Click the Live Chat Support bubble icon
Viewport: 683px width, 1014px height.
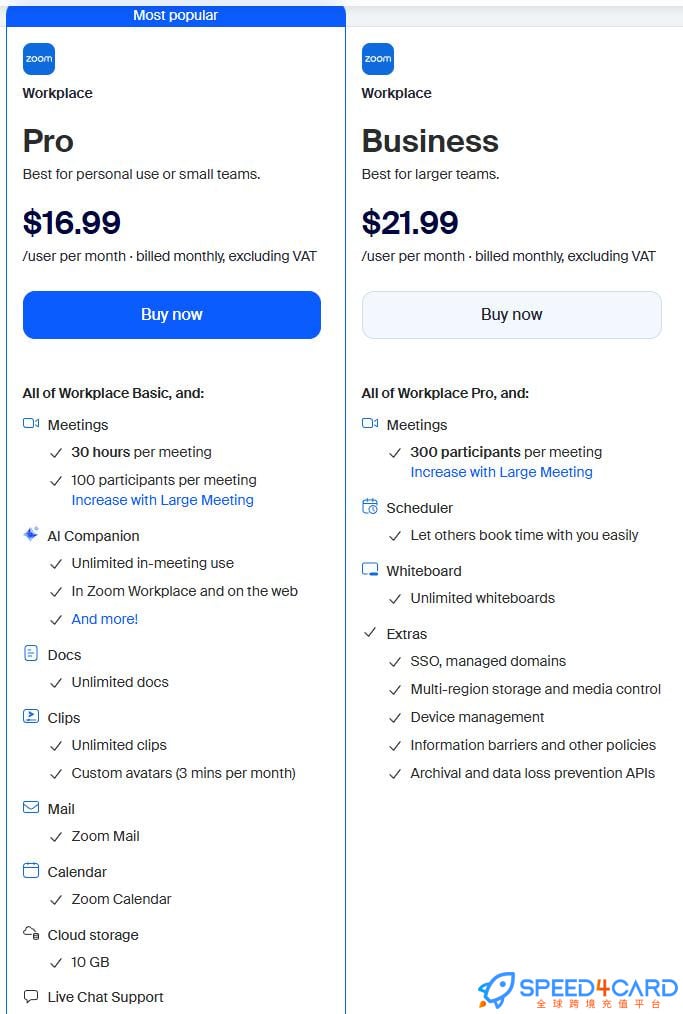coord(31,996)
